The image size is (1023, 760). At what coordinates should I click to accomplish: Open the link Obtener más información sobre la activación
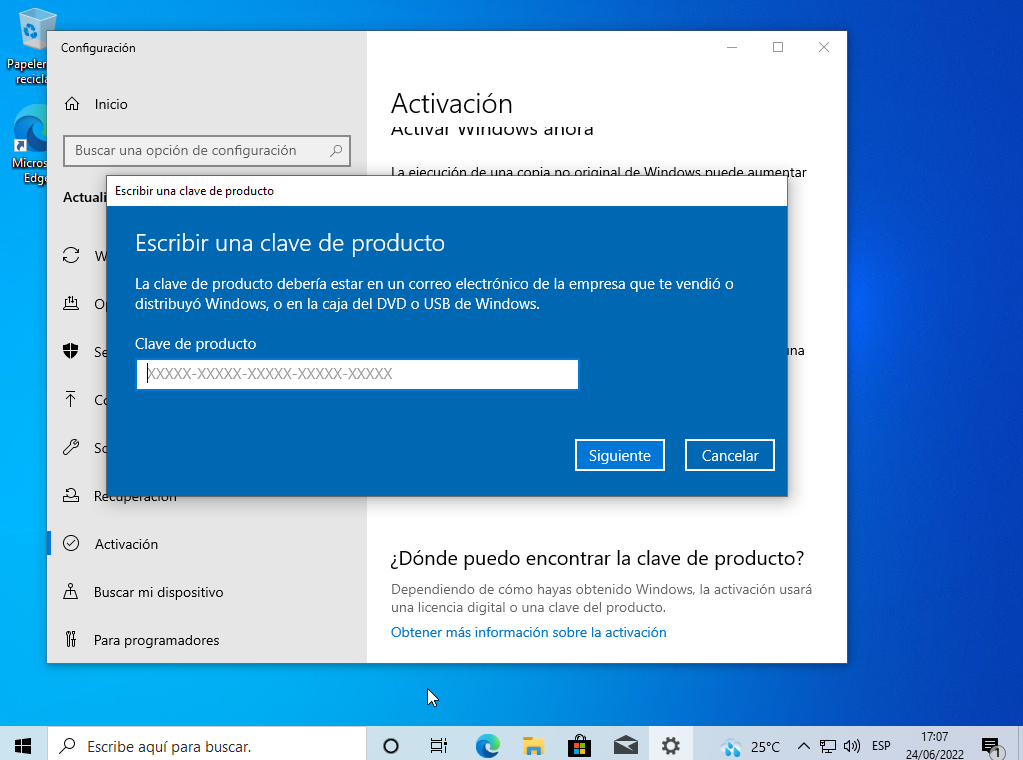[528, 632]
